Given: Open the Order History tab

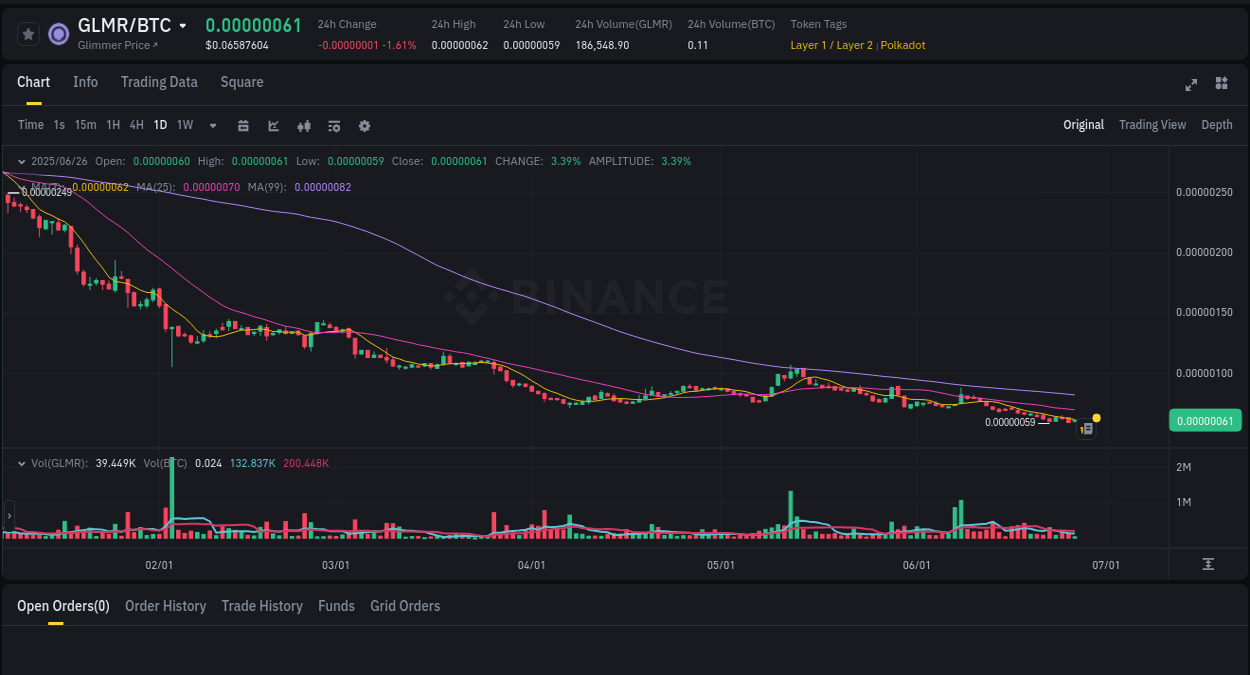Looking at the screenshot, I should (x=165, y=606).
